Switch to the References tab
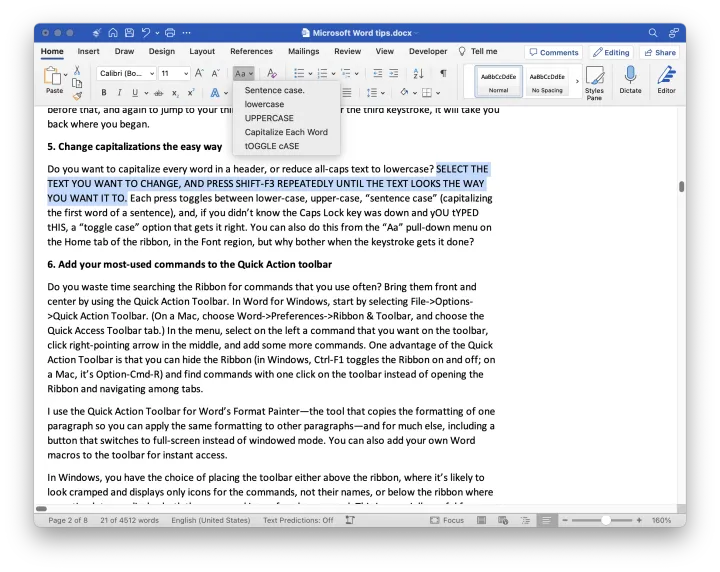The width and height of the screenshot is (720, 572). (251, 52)
